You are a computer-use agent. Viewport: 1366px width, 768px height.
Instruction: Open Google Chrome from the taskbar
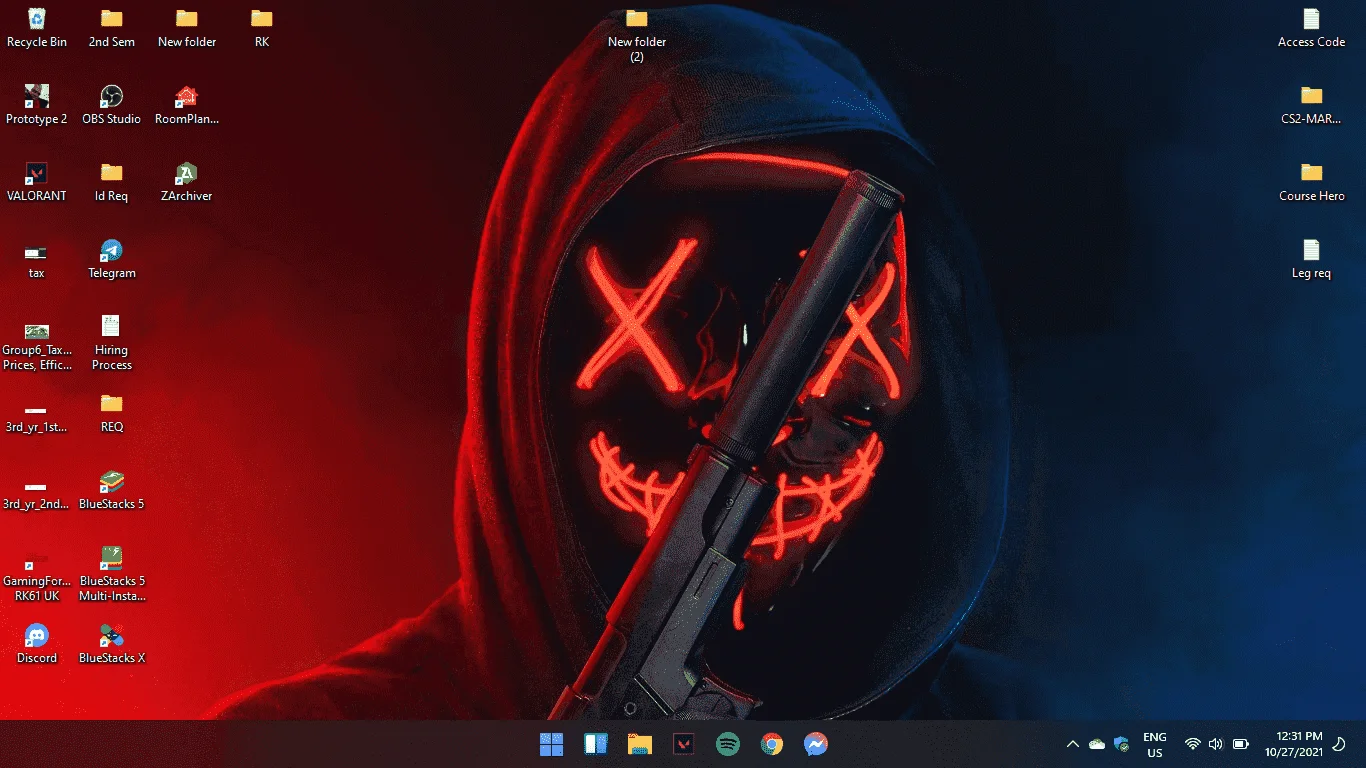[771, 744]
